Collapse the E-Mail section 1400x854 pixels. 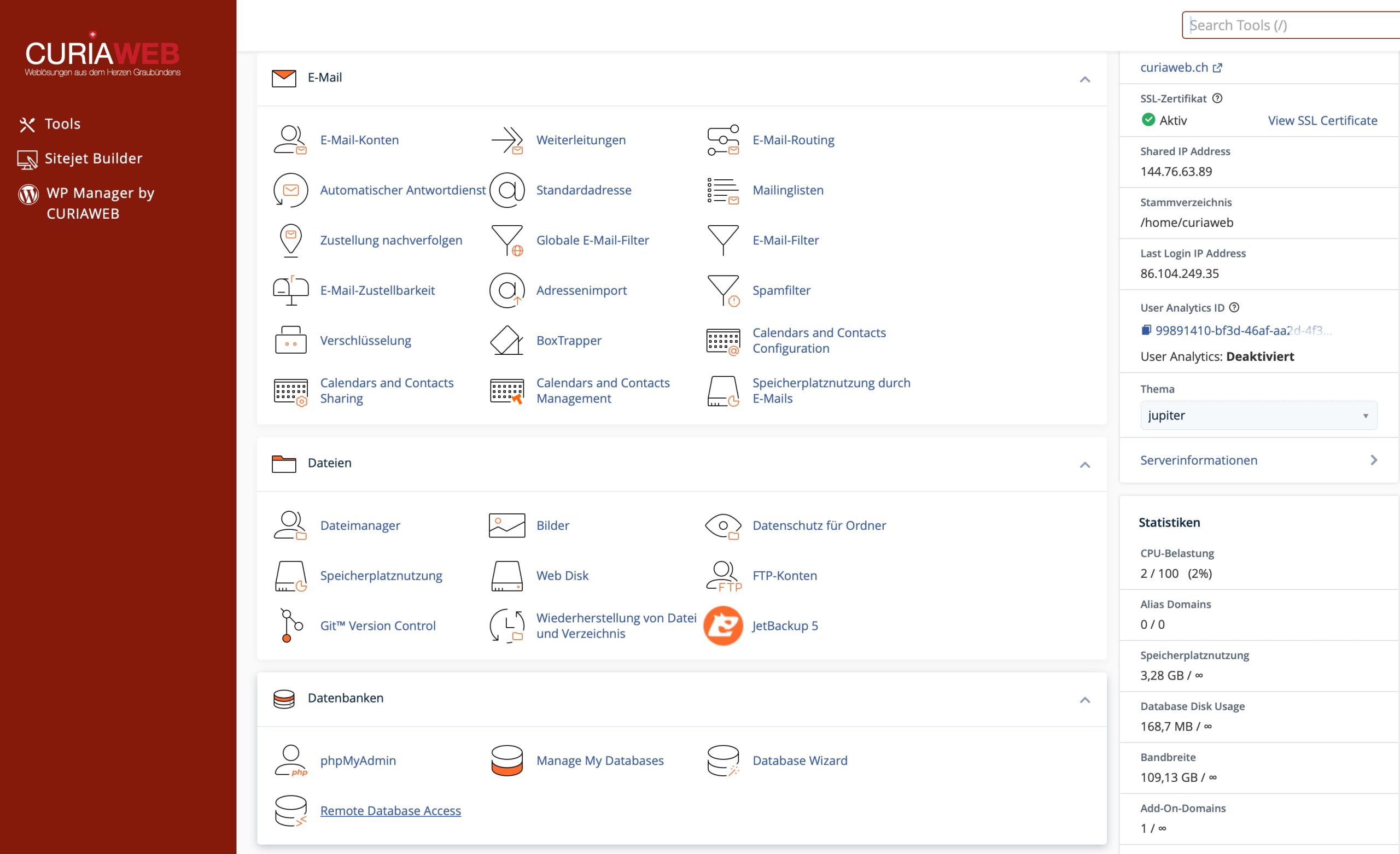pyautogui.click(x=1084, y=79)
